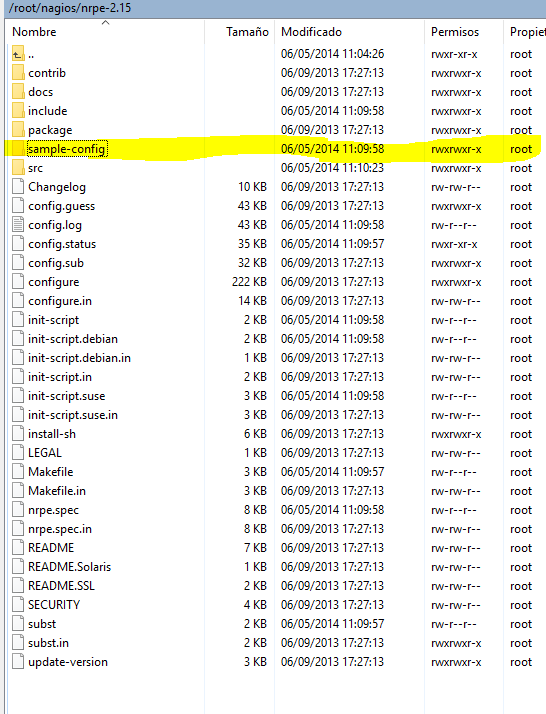Click the rwxr-xr-x permissions of config.status

(x=454, y=244)
